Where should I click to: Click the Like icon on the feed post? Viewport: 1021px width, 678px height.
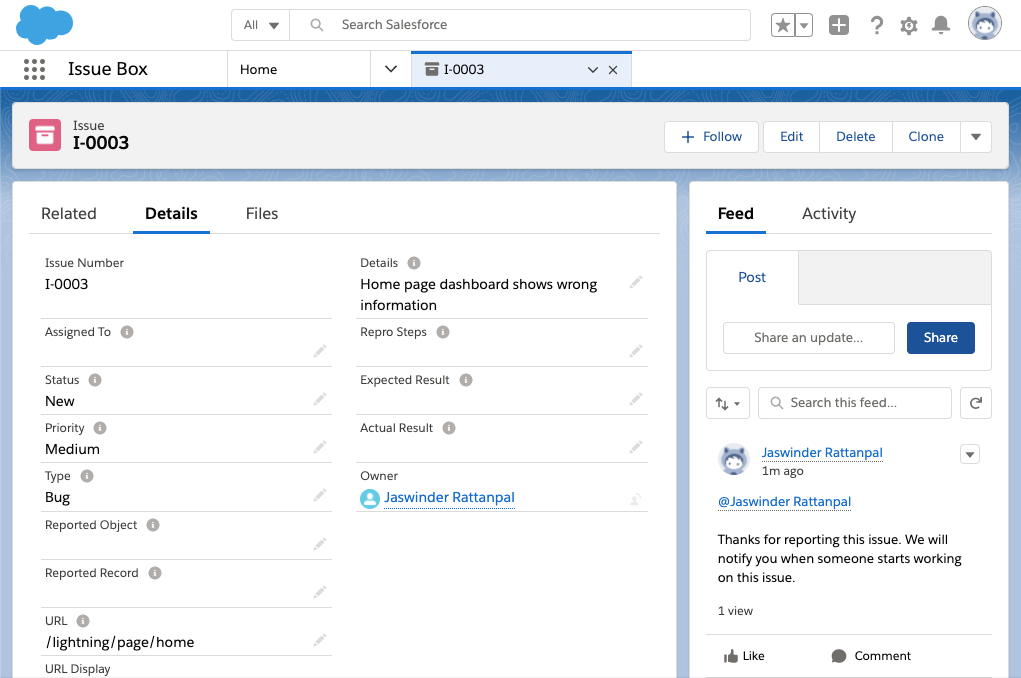(731, 656)
